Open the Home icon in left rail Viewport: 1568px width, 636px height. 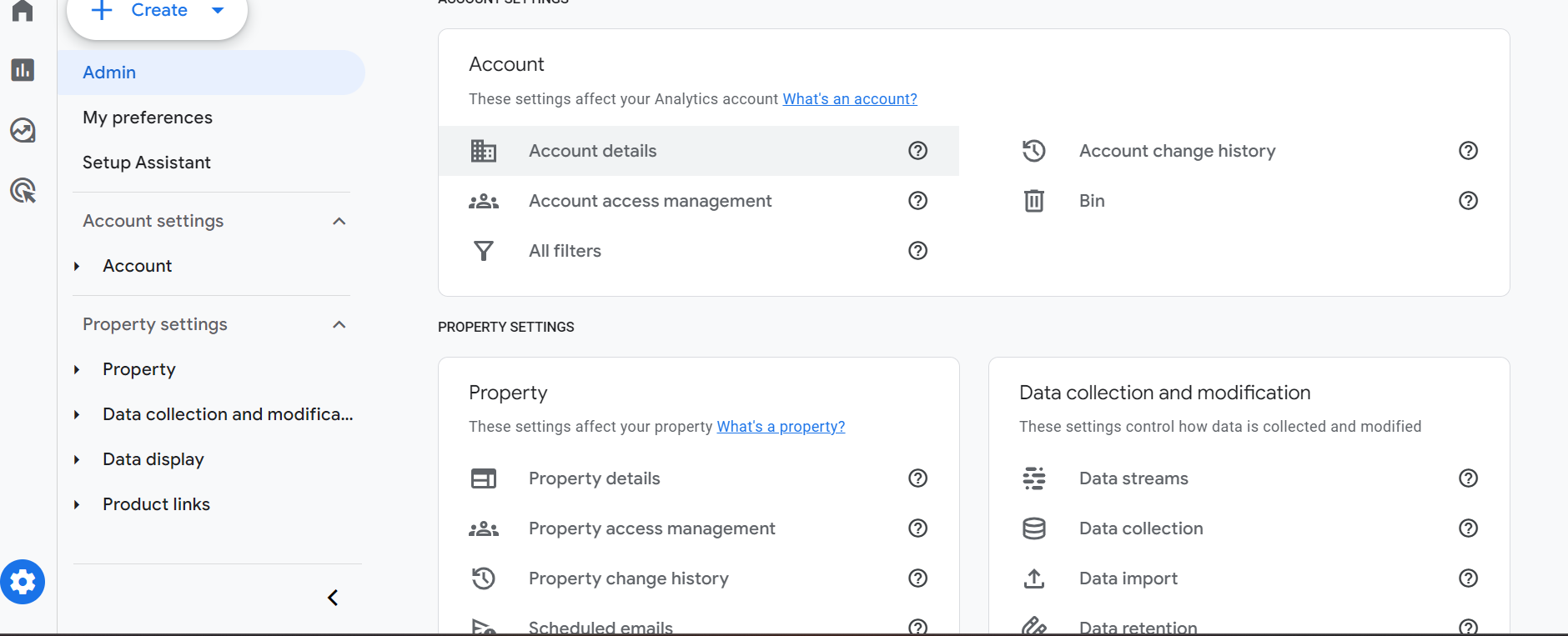[x=23, y=11]
